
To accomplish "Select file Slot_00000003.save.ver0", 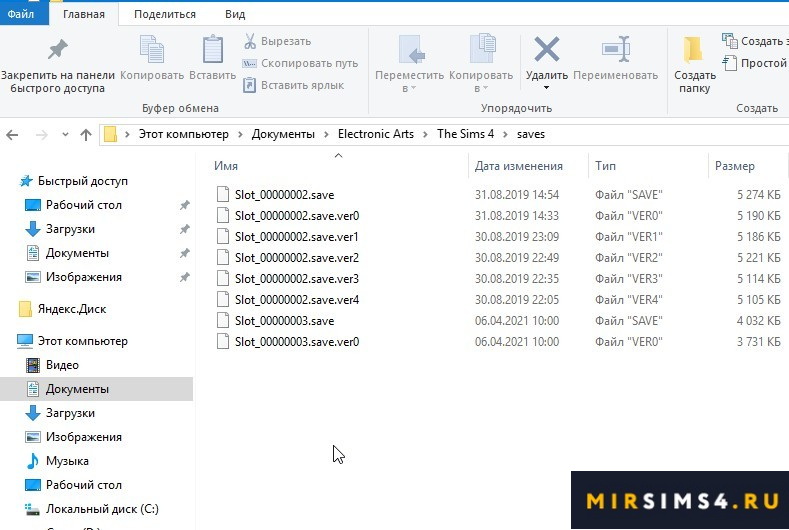I will click(x=297, y=342).
